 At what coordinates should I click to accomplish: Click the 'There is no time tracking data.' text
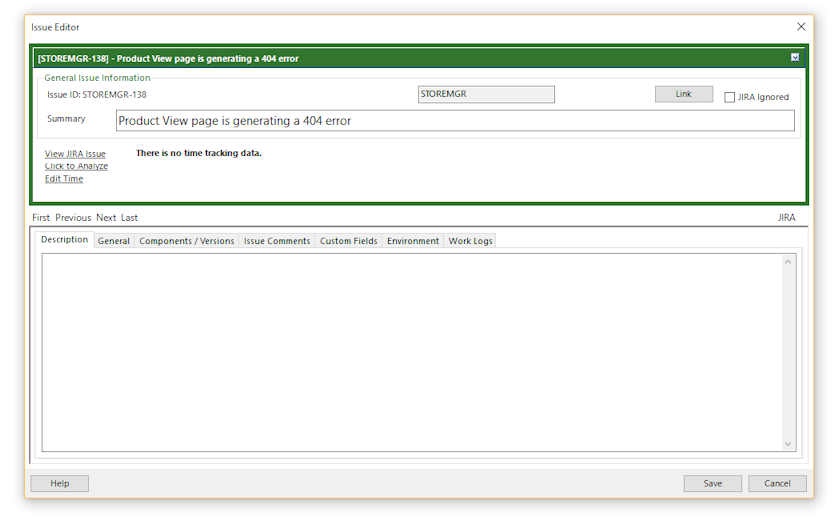pos(199,153)
